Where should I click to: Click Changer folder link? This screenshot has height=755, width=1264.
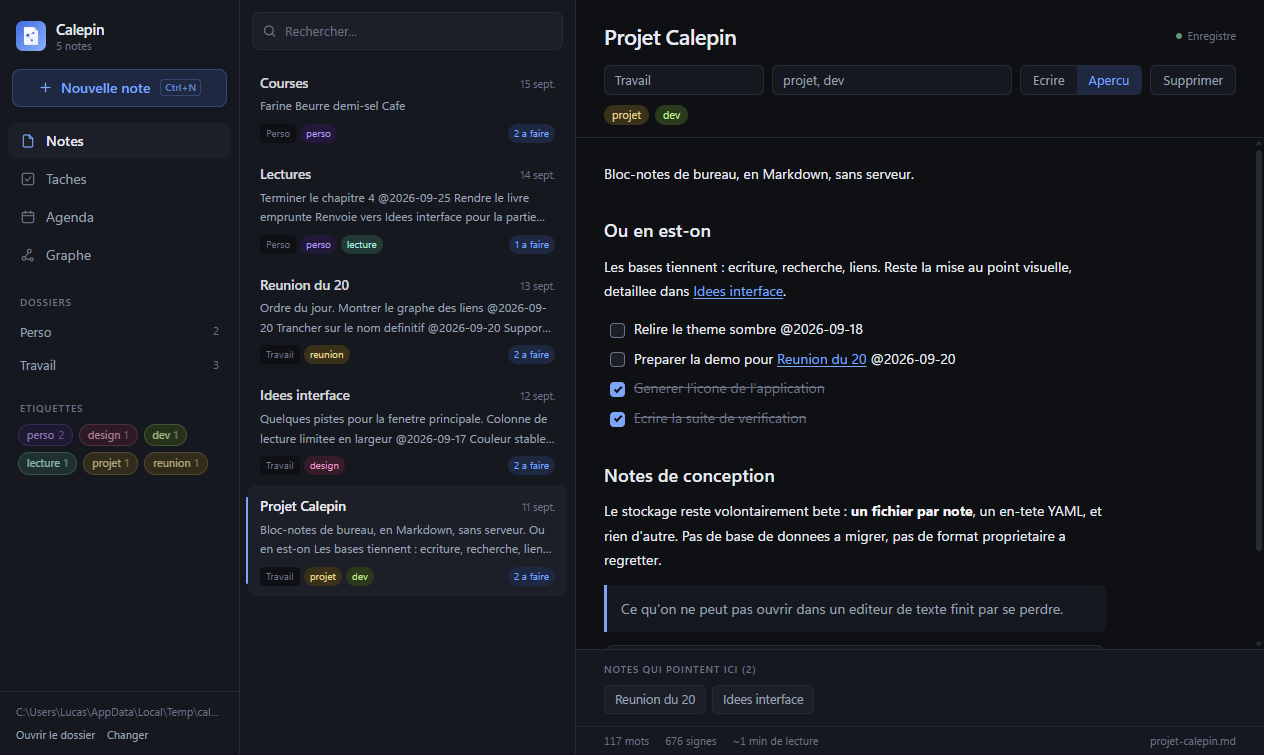point(127,735)
